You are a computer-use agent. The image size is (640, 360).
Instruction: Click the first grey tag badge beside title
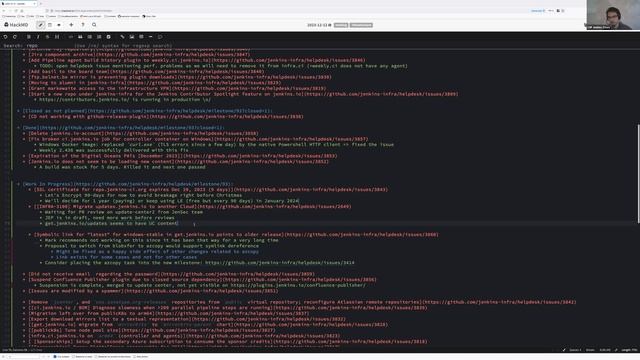[x=341, y=25]
